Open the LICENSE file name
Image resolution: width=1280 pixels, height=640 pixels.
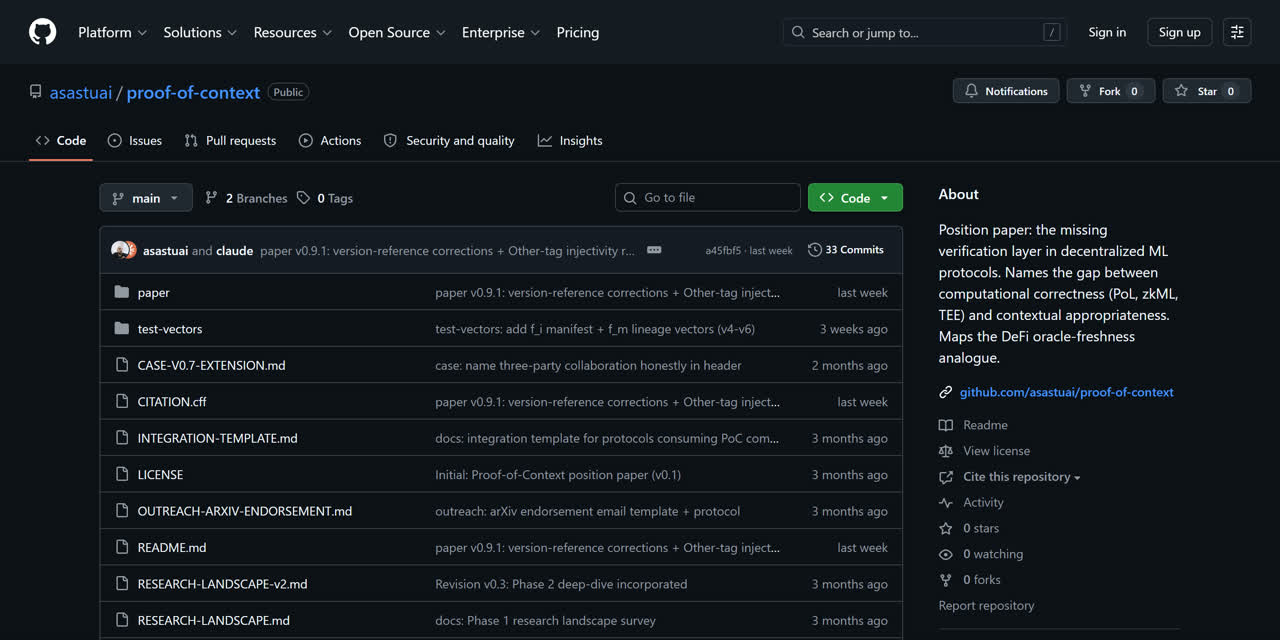point(160,474)
